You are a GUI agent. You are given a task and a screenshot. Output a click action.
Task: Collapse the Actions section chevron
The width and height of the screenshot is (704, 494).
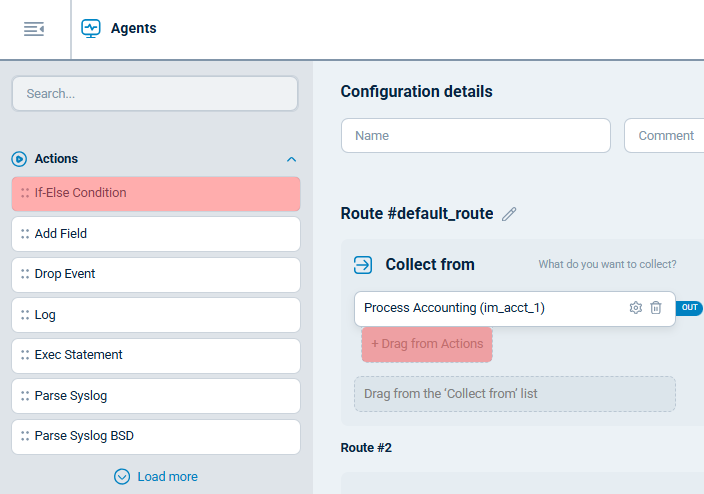coord(291,159)
